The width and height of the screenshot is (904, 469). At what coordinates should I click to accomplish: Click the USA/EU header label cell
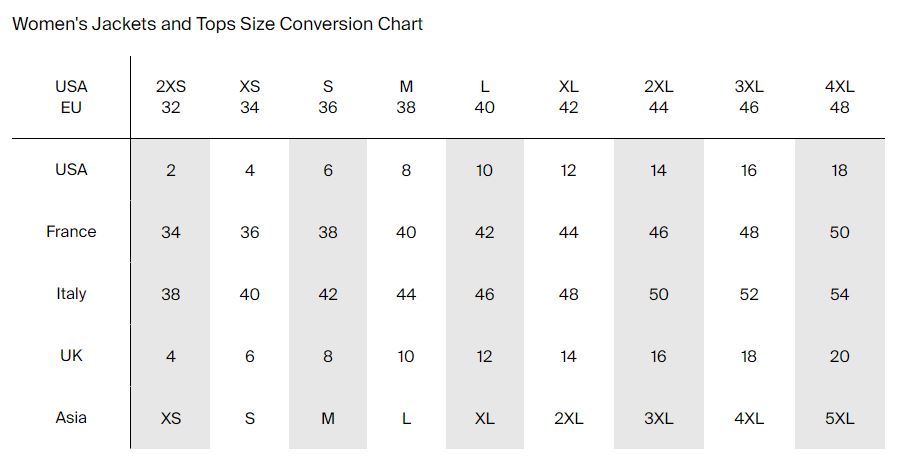(x=71, y=97)
